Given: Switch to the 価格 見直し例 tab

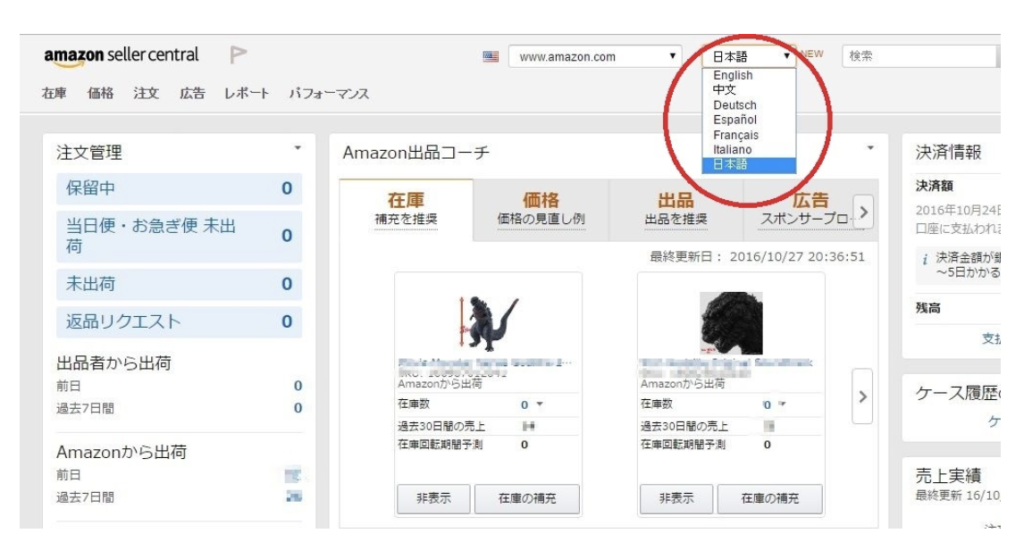Looking at the screenshot, I should (x=541, y=209).
